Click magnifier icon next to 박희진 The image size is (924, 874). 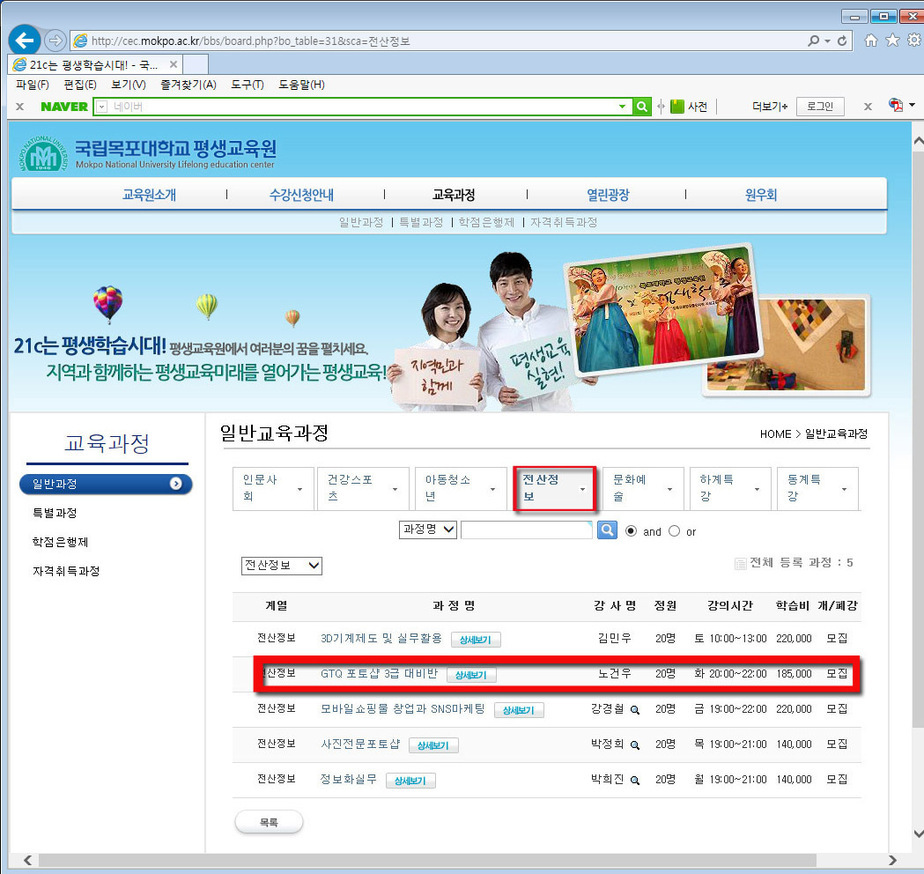pos(635,781)
